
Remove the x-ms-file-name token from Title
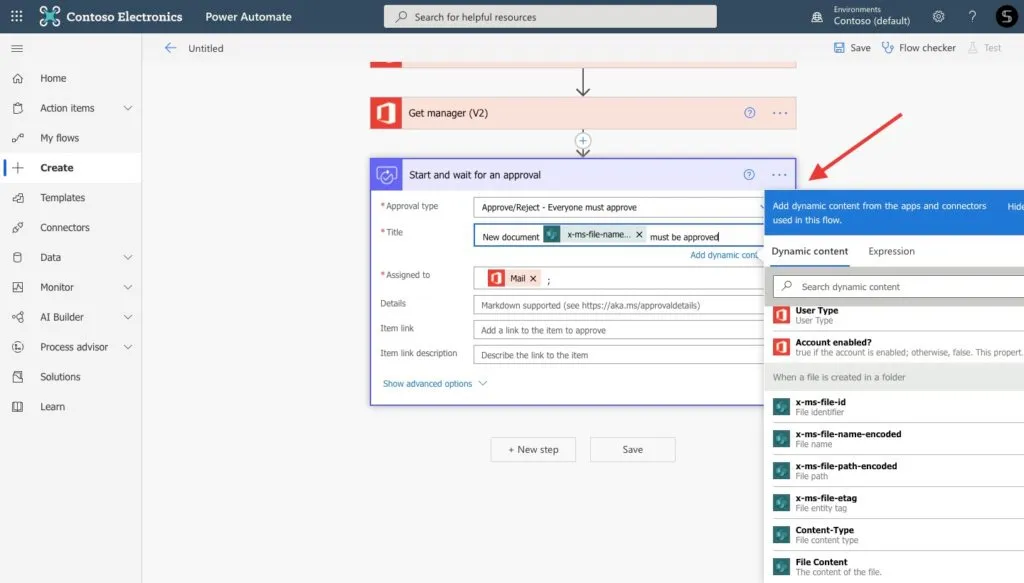click(639, 234)
